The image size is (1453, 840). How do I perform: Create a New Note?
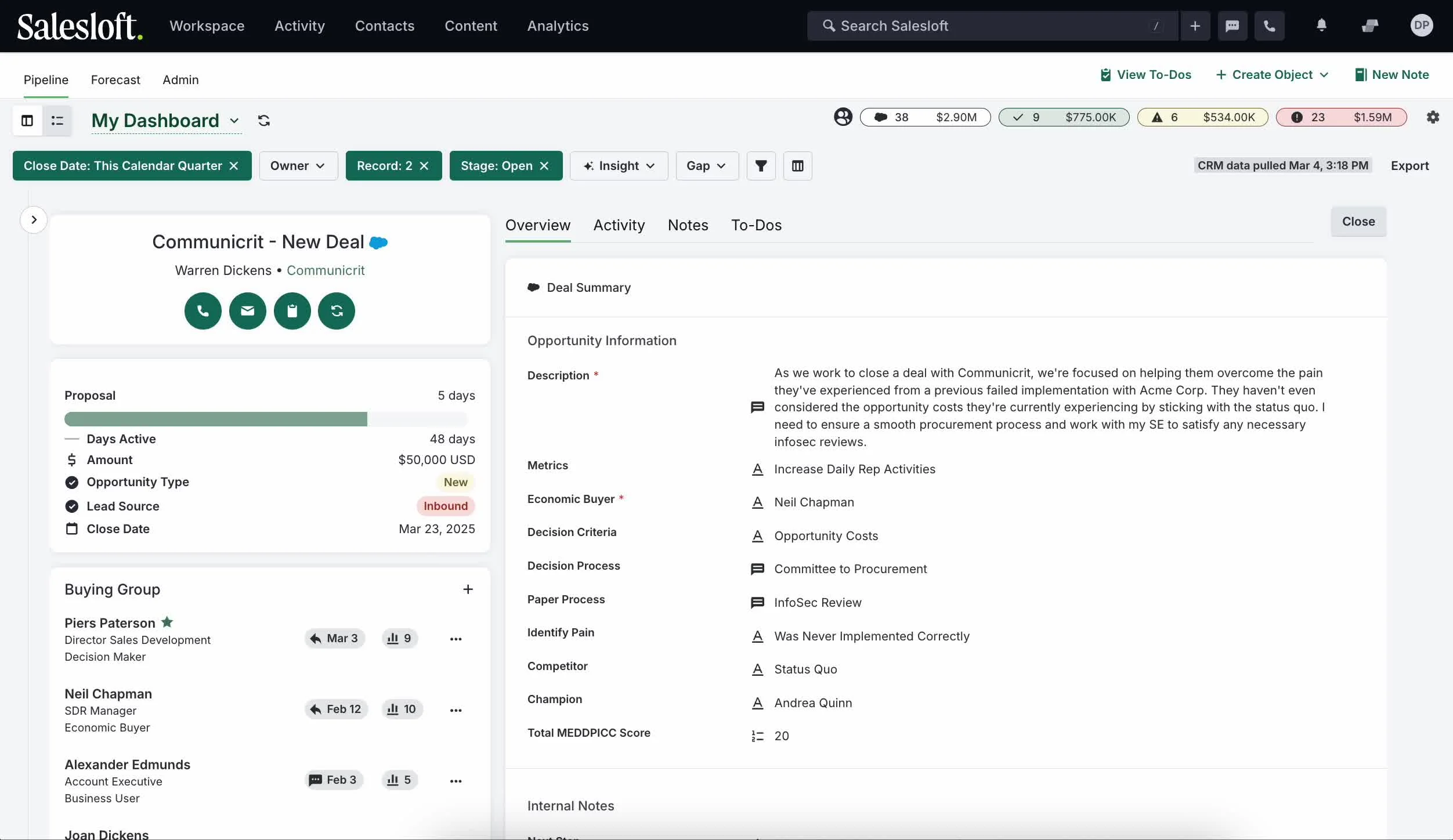pyautogui.click(x=1391, y=75)
